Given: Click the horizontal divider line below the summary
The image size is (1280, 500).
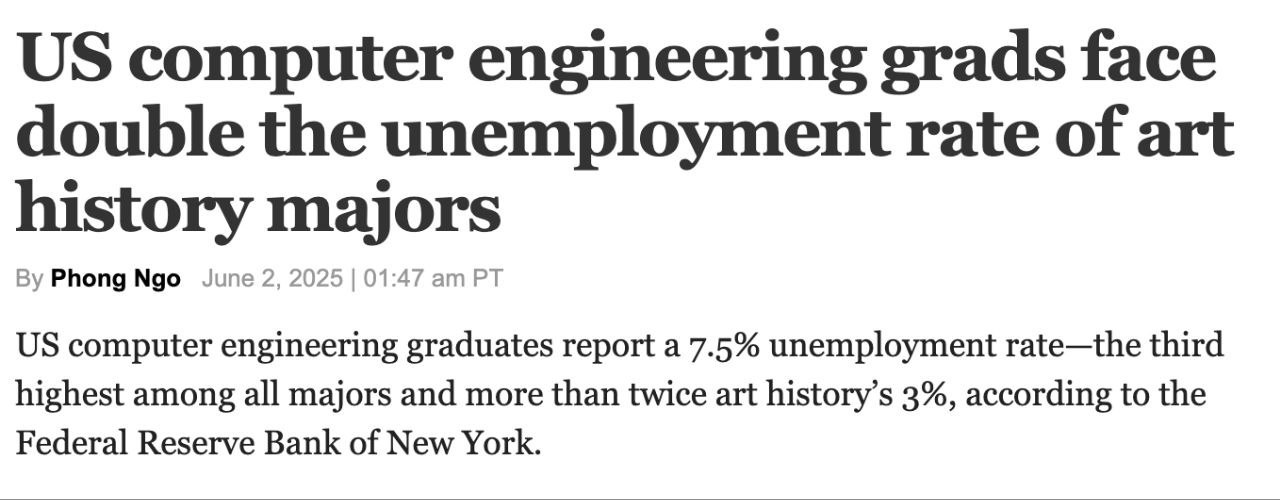Looking at the screenshot, I should (x=640, y=497).
